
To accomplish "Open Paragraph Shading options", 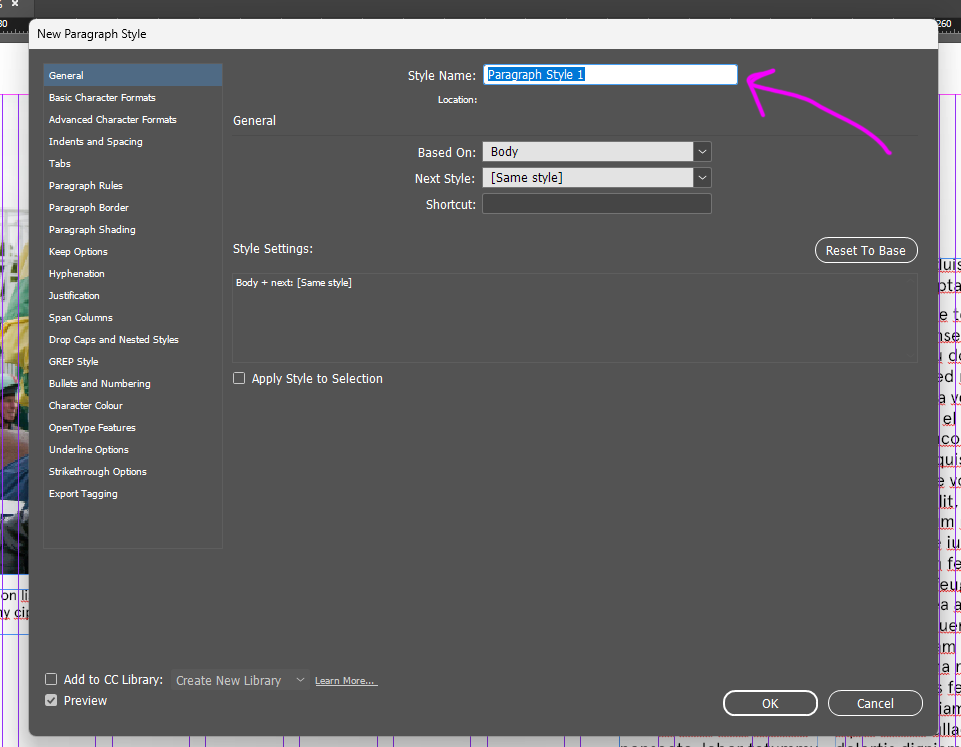I will click(x=92, y=229).
